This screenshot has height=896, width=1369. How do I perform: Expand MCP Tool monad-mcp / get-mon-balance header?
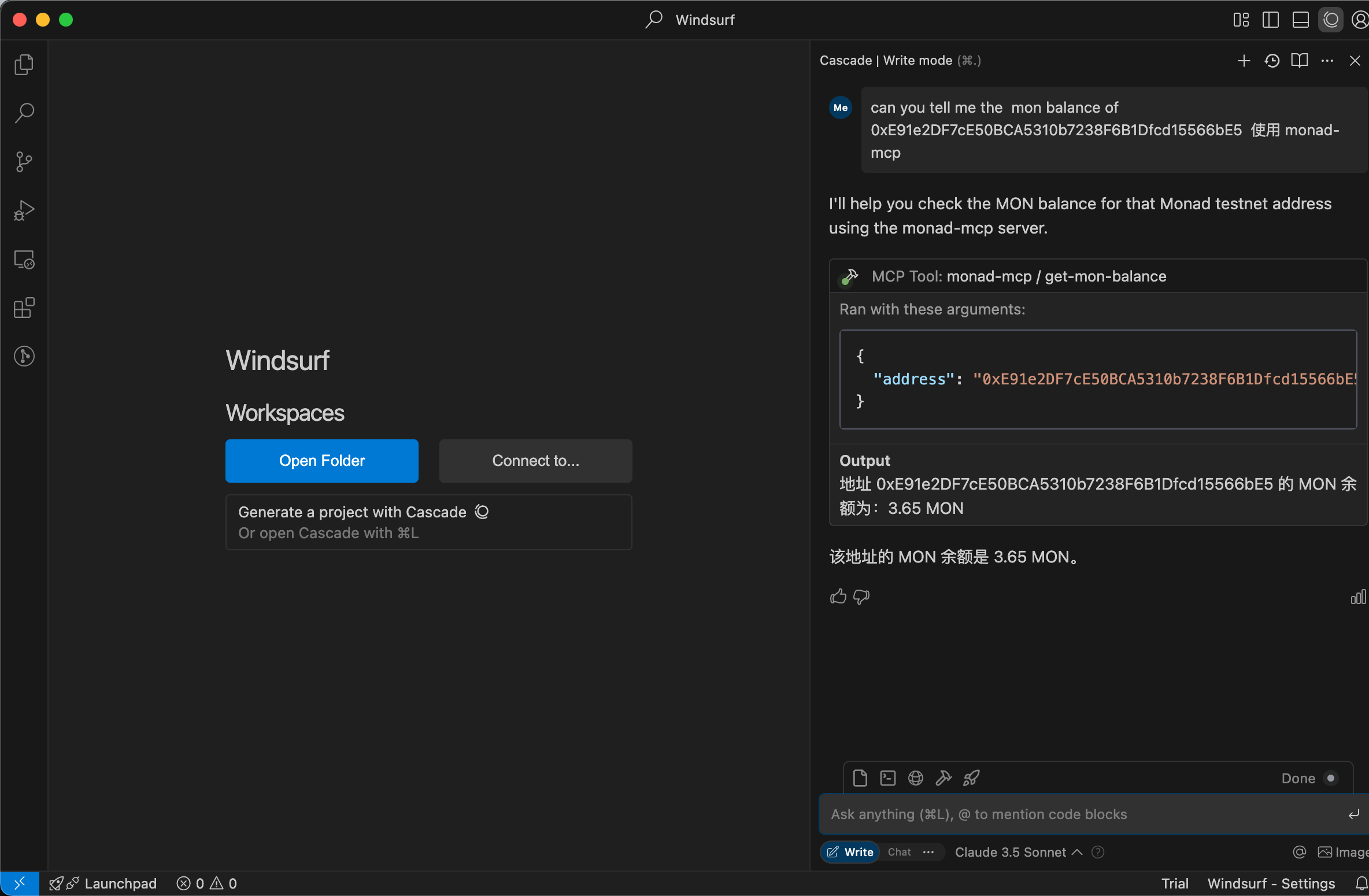(x=1098, y=276)
